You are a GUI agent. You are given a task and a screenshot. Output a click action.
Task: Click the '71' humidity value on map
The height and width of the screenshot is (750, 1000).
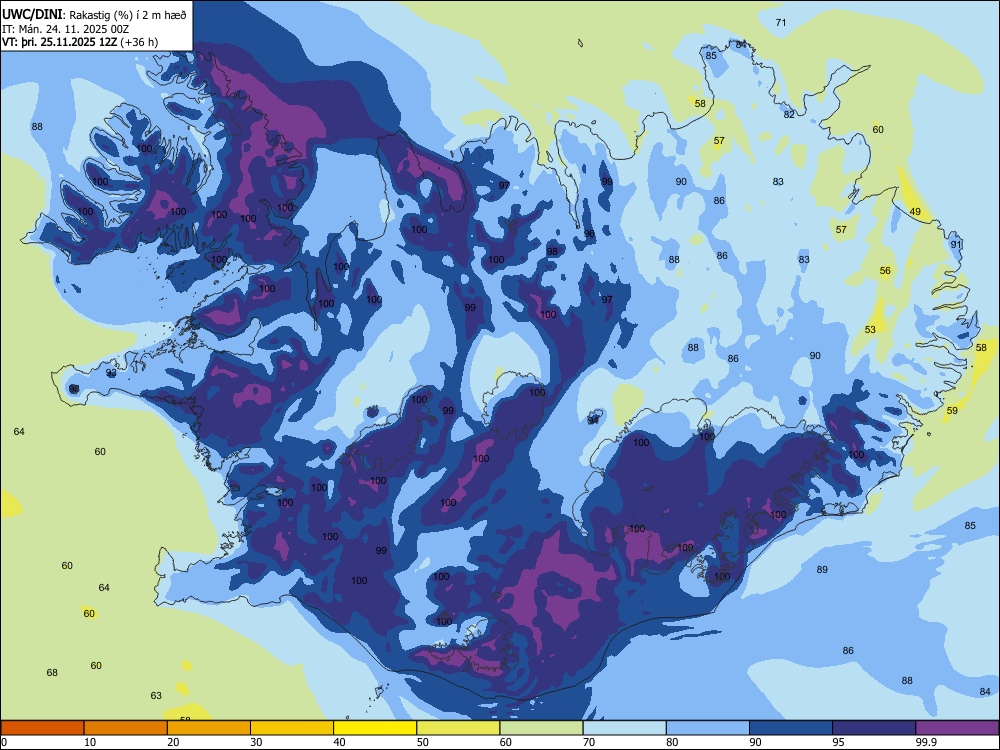[781, 22]
